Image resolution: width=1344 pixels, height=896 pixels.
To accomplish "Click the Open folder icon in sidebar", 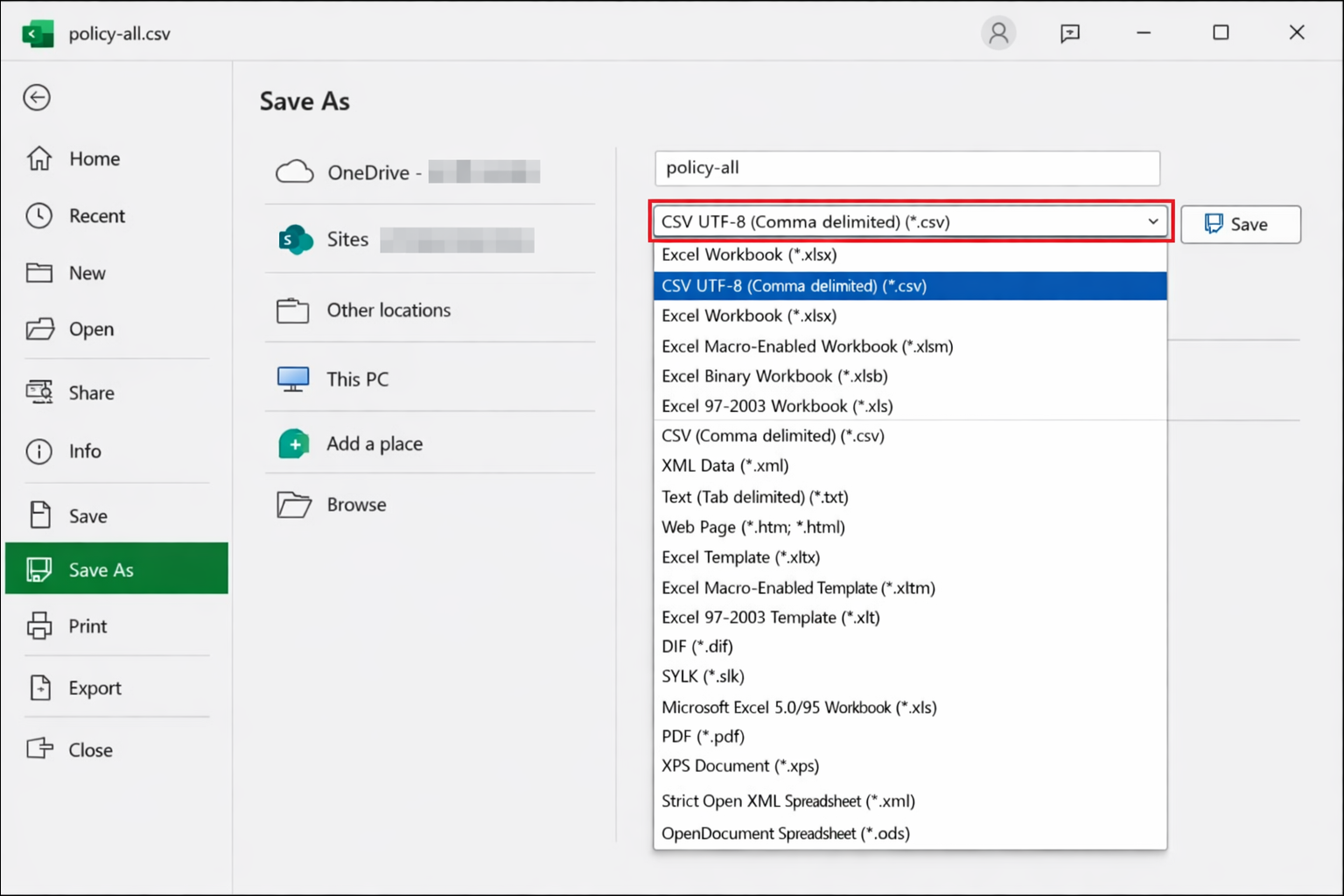I will [40, 329].
